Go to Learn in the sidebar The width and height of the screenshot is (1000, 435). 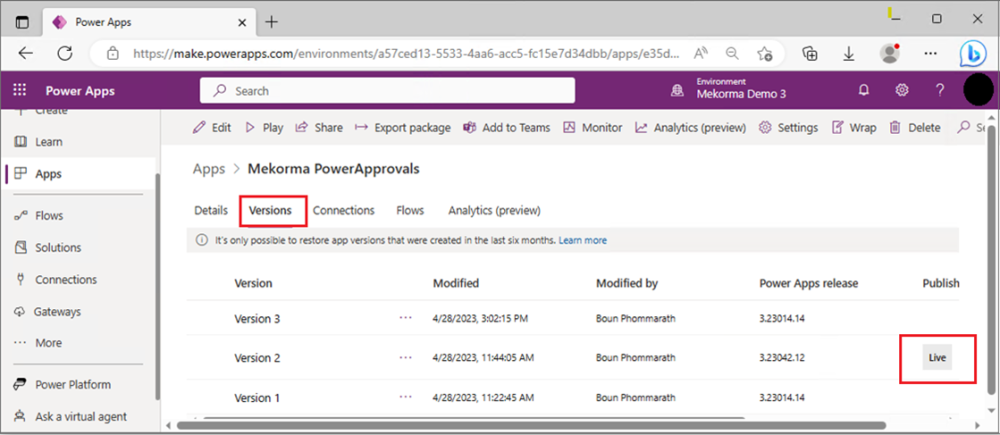click(x=38, y=142)
